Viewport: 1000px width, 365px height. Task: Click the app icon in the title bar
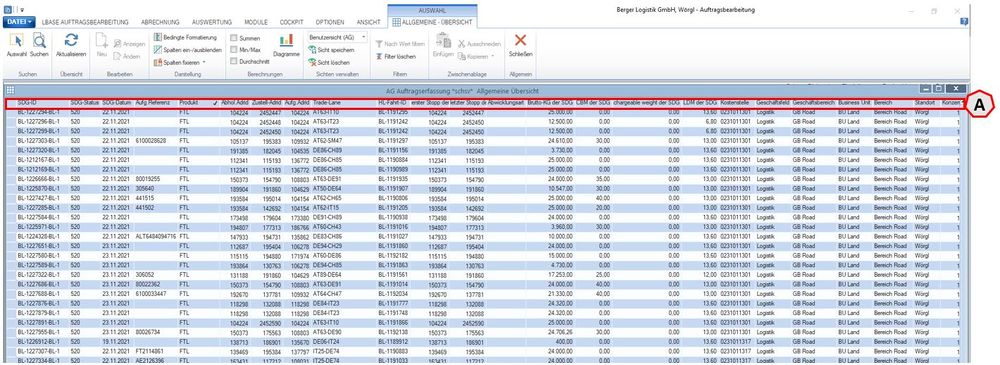click(x=7, y=10)
